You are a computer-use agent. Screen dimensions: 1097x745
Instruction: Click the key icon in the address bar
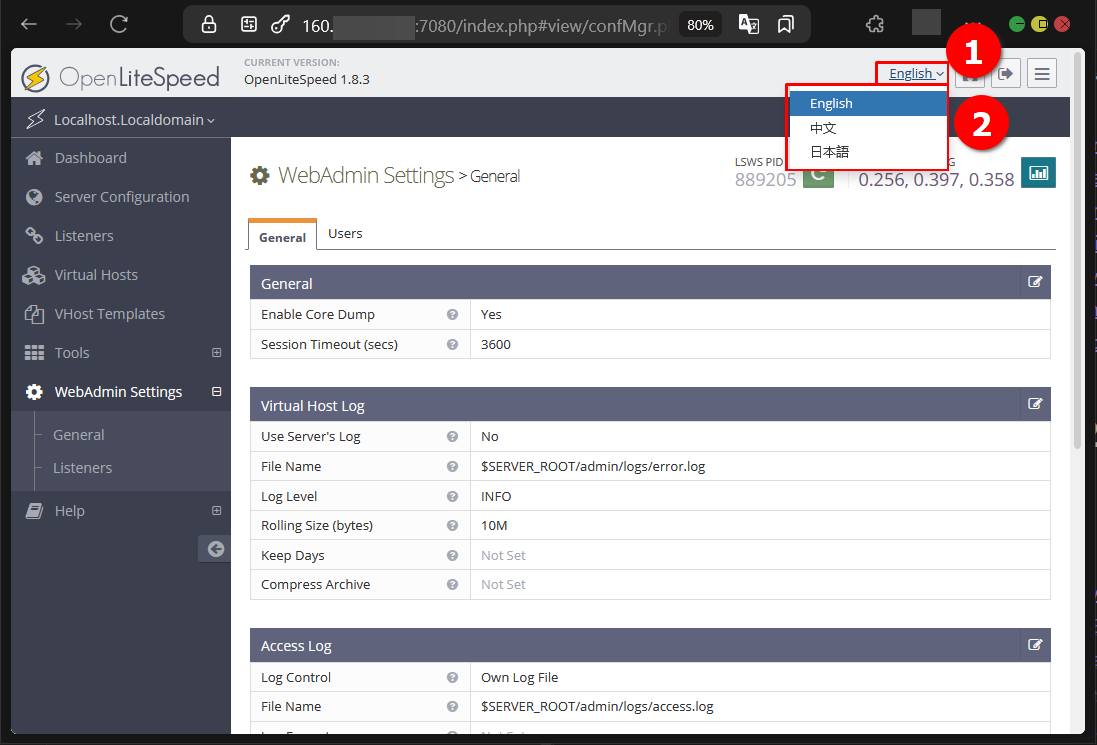click(280, 25)
